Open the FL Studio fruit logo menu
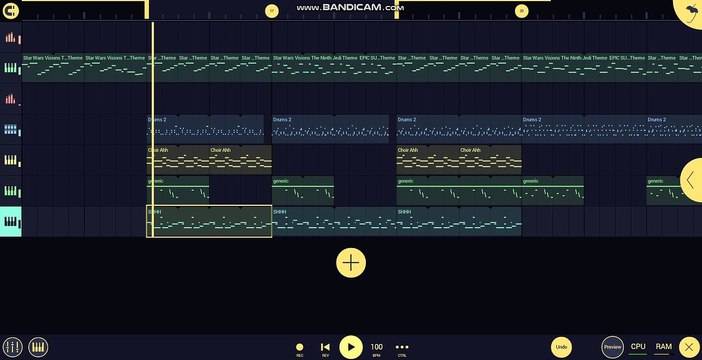702x360 pixels. click(x=689, y=13)
